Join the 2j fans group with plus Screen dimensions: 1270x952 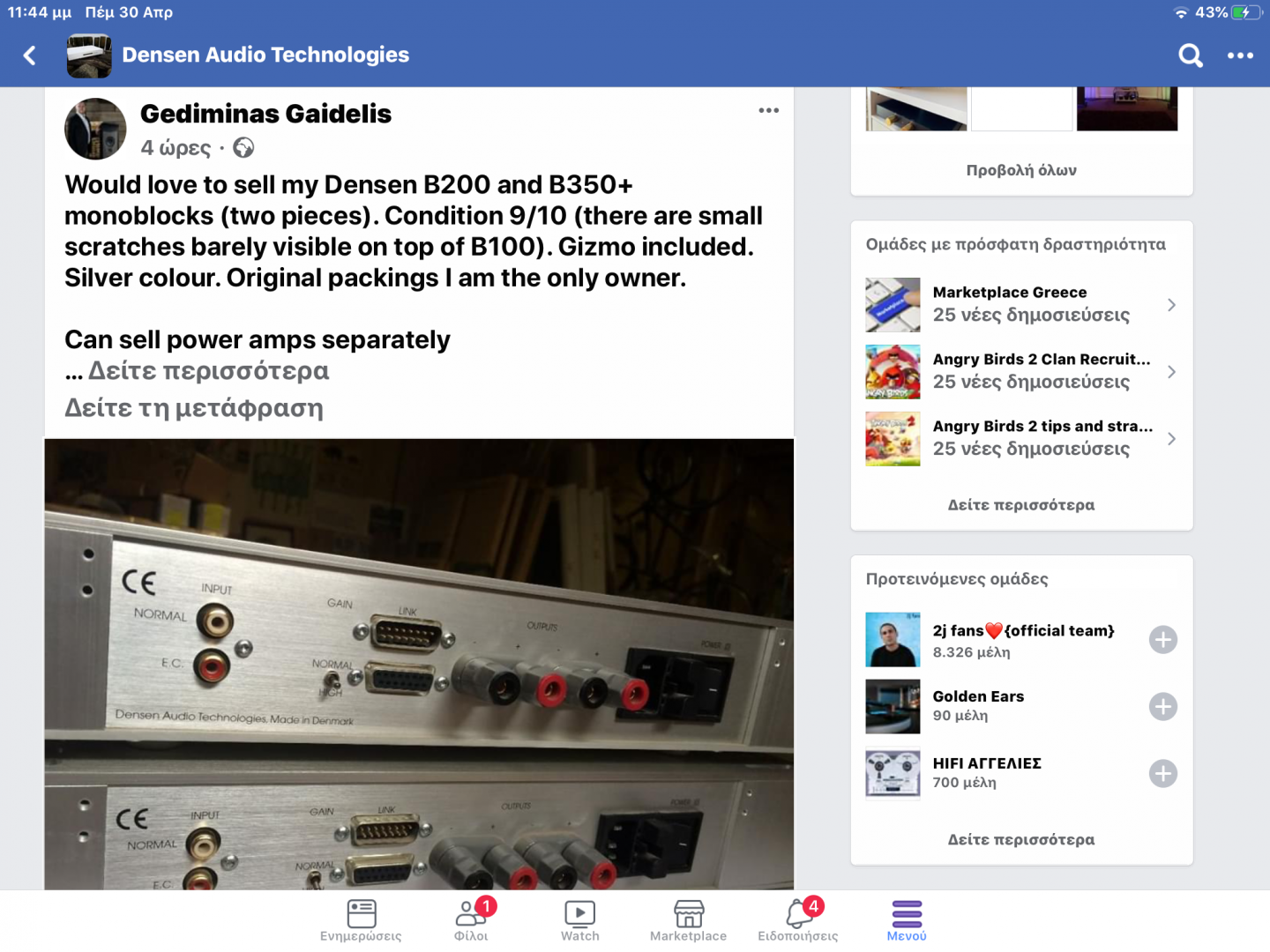1162,640
